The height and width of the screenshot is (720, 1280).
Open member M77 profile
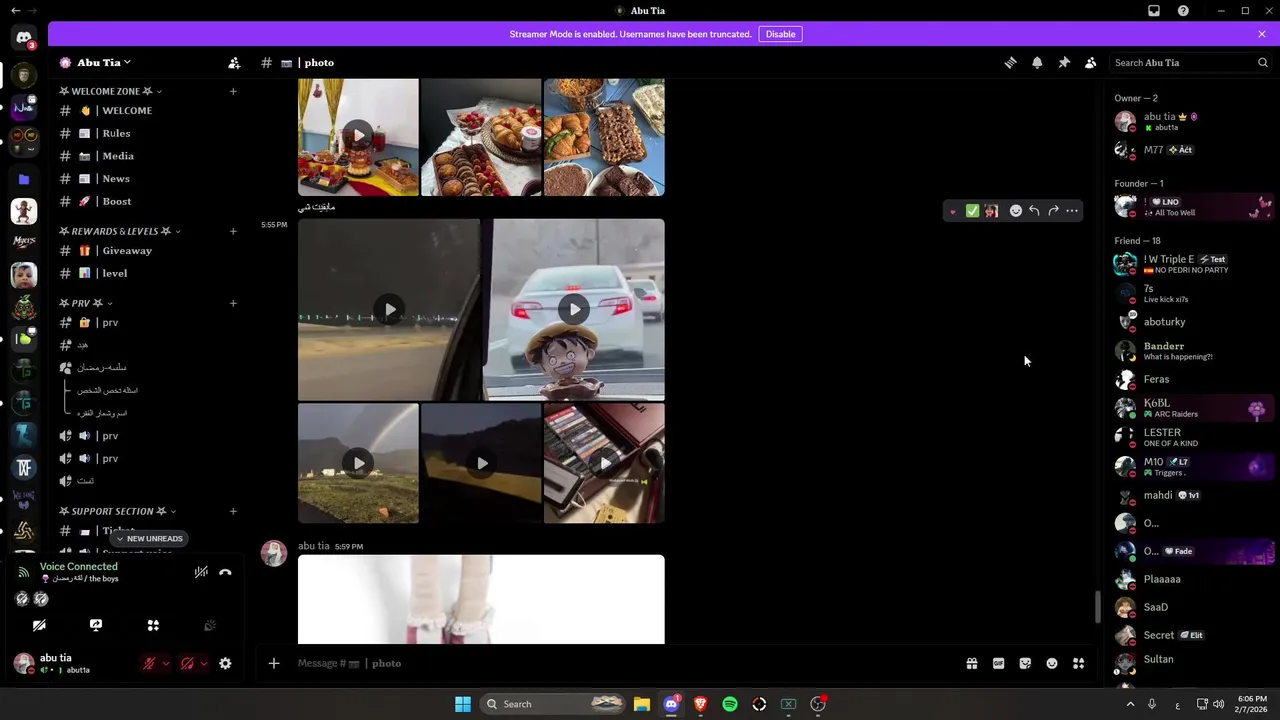tap(1190, 150)
